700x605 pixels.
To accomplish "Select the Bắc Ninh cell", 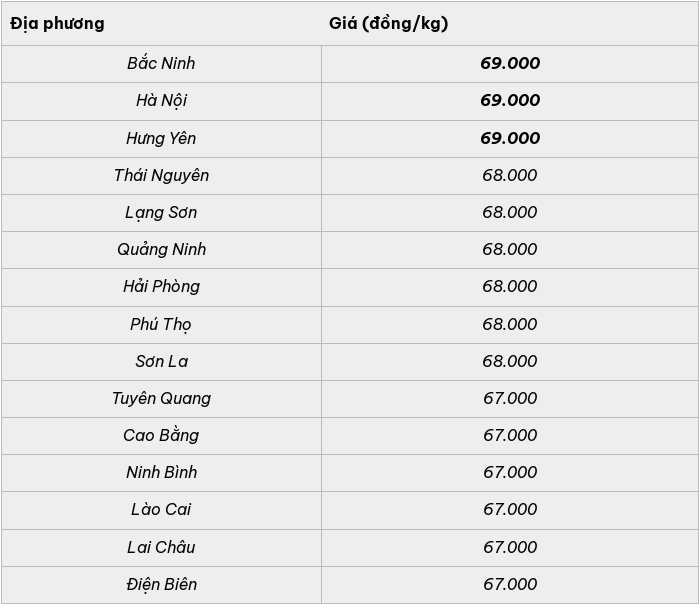I will [161, 64].
